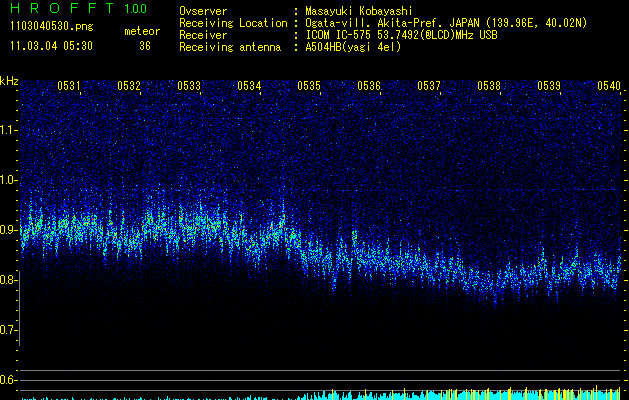Select the meteor label

[141, 32]
